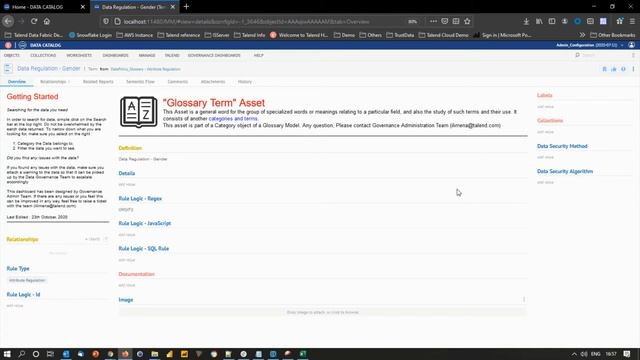The image size is (640, 360).
Task: Click the info icon in the page header
Action: point(623,69)
